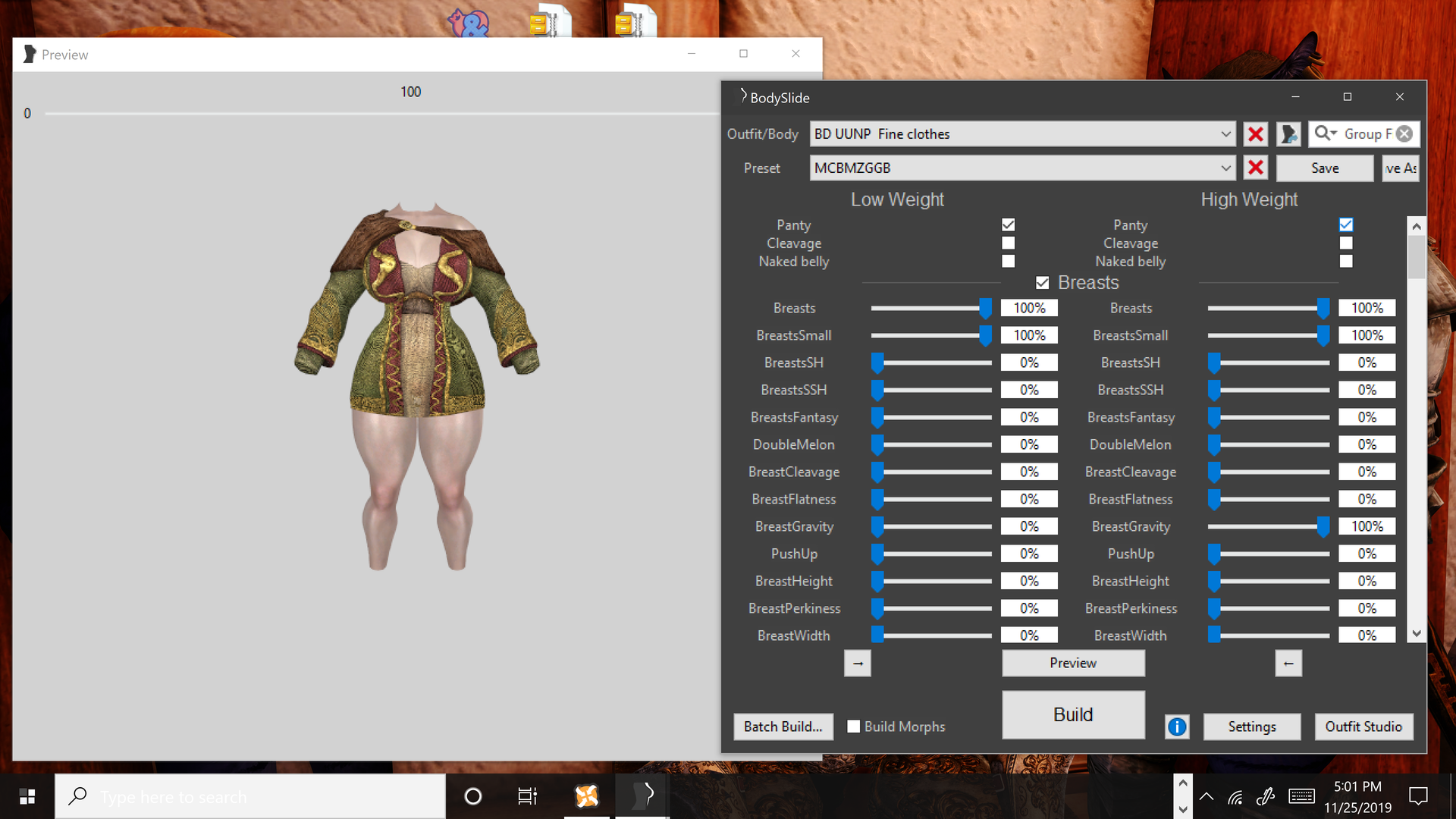Open the Action Center notifications
Screen dimensions: 1456x819
[1418, 796]
